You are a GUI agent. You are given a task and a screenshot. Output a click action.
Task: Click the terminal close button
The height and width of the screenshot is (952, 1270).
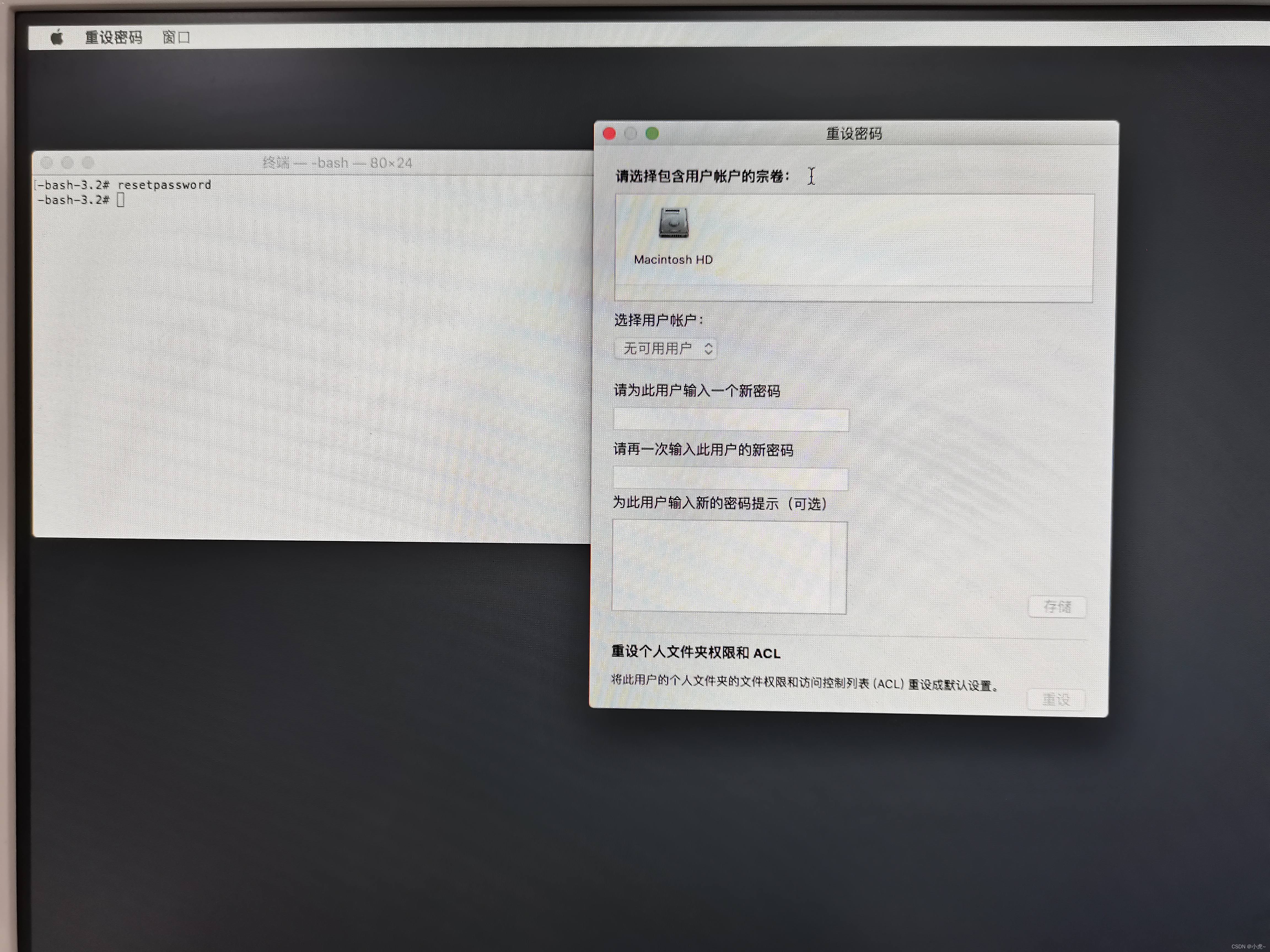[47, 163]
